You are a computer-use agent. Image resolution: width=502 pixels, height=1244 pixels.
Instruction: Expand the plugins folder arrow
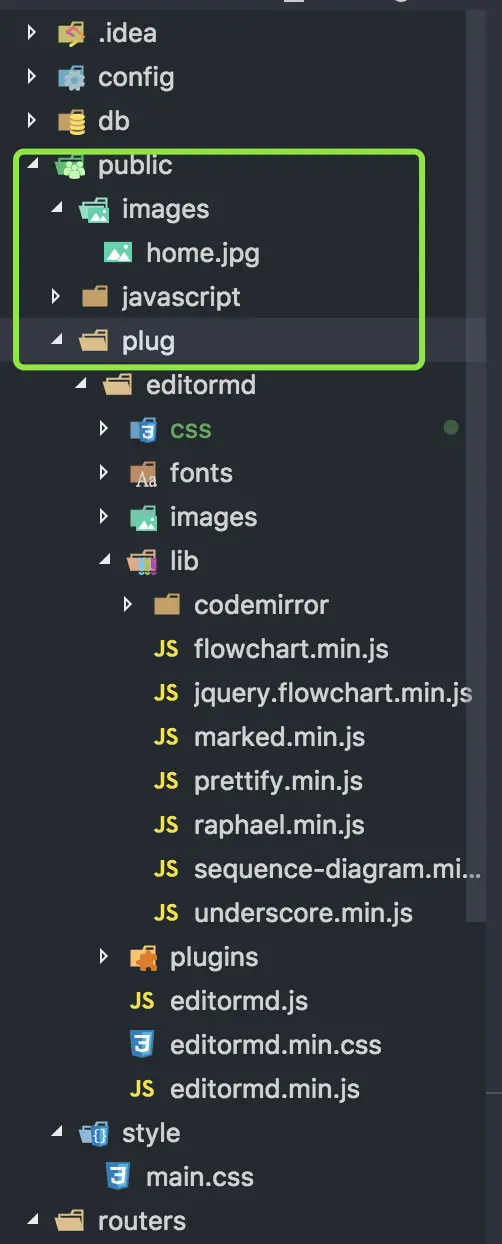pos(106,958)
